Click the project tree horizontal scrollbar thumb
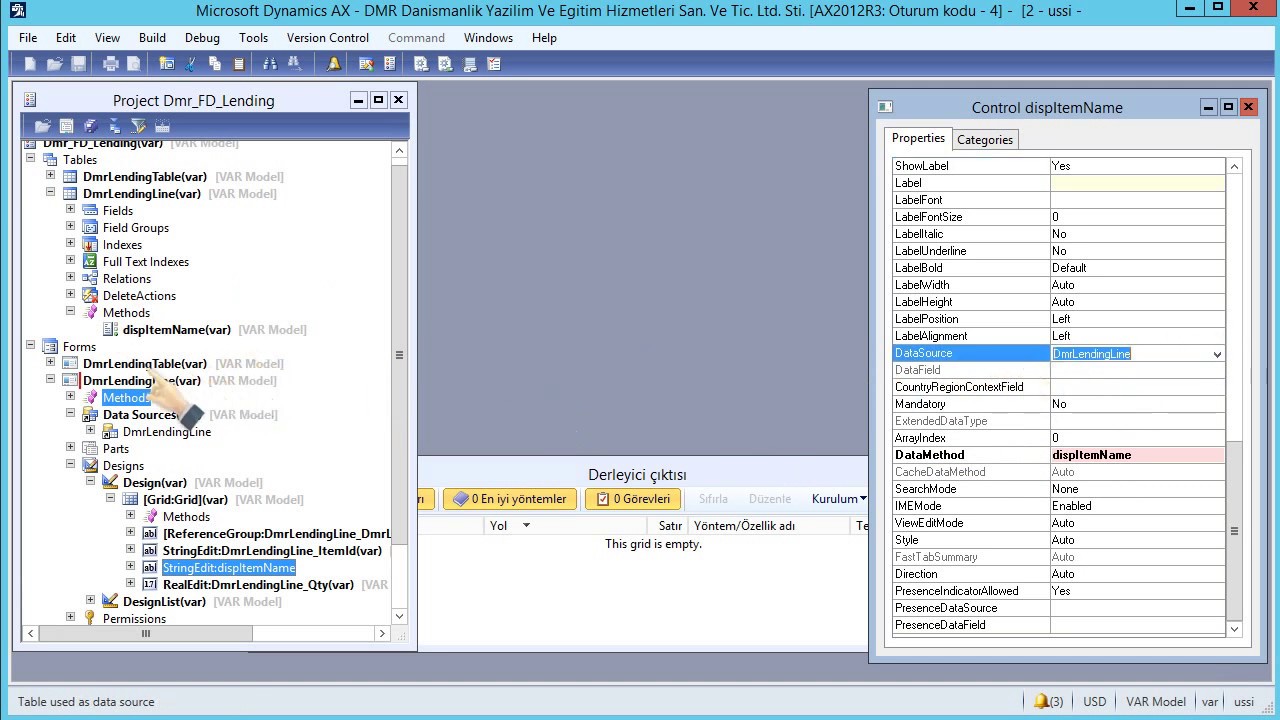The image size is (1280, 720). 146,633
